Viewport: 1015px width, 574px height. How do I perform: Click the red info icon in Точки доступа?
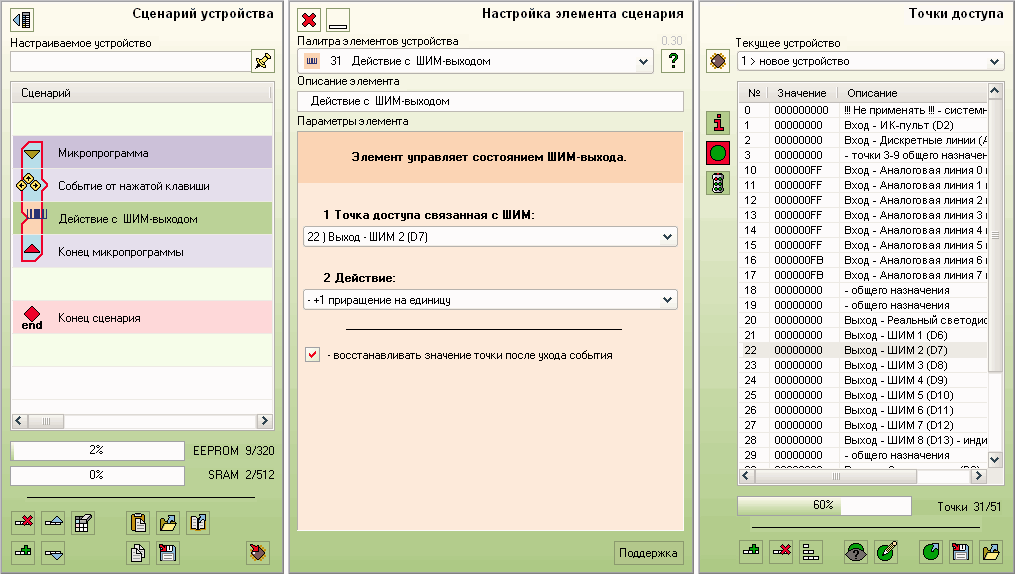click(717, 123)
